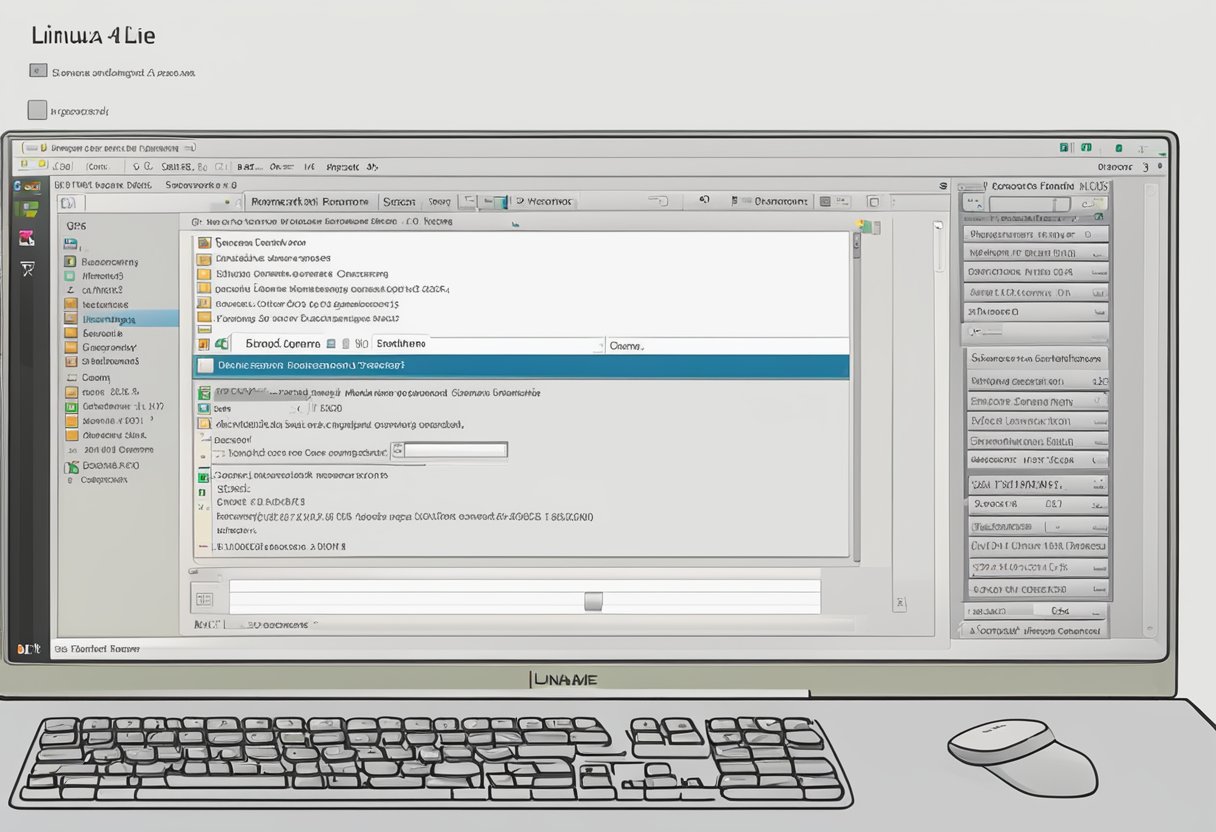Viewport: 1216px width, 832px height.
Task: Switch to the Roomenkdi Rorrorne tab
Action: click(x=309, y=201)
